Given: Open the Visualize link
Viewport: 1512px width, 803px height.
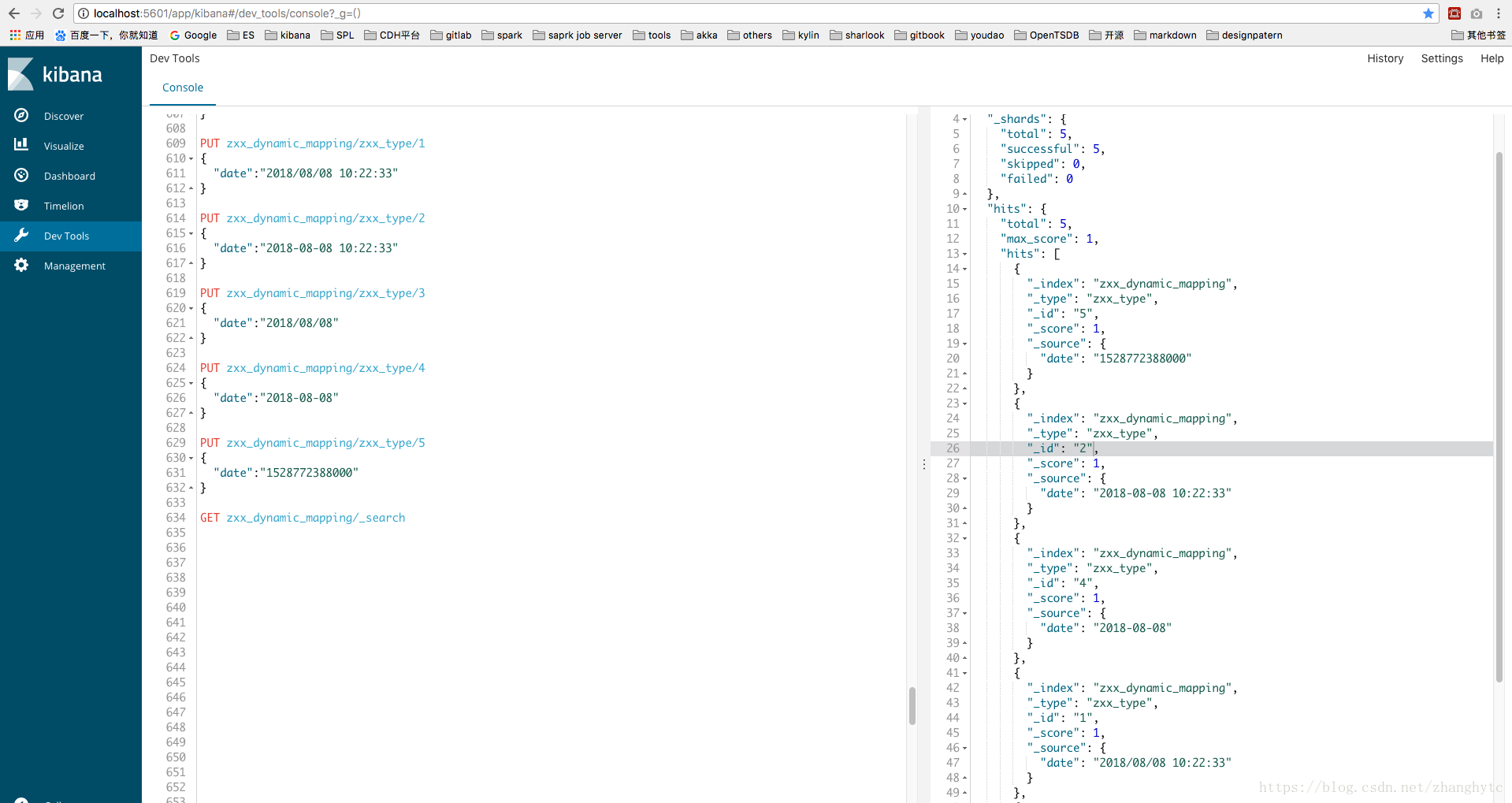Looking at the screenshot, I should (64, 146).
